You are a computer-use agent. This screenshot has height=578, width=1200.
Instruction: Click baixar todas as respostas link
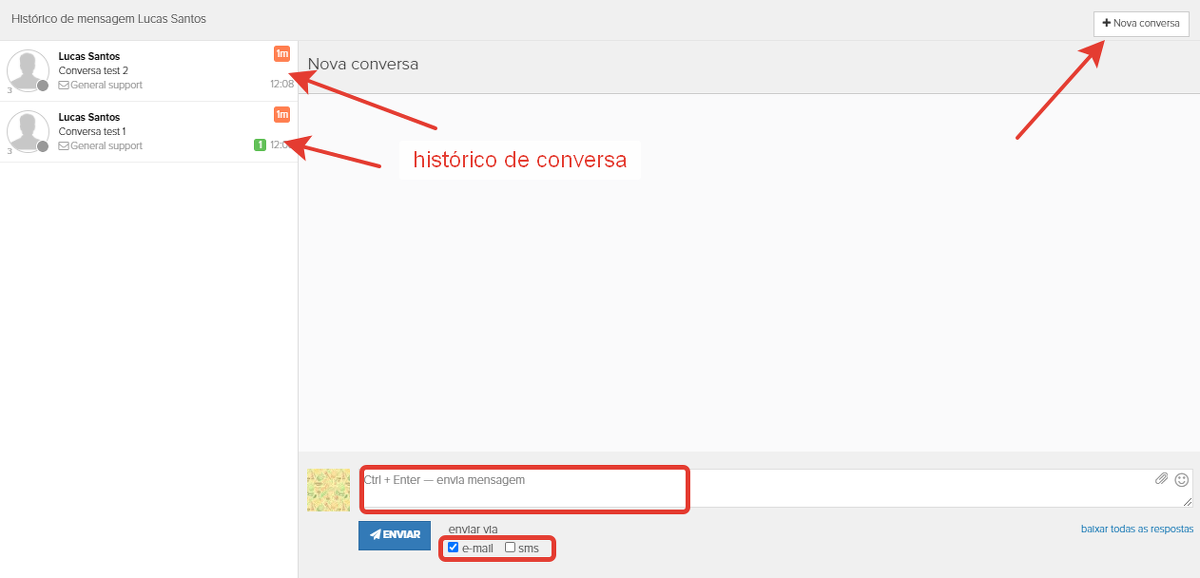[1136, 528]
